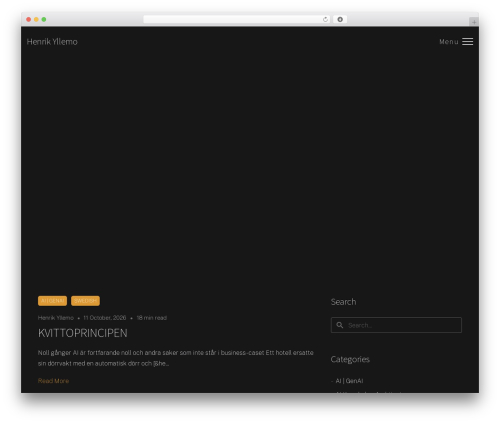Click the author name Henrik Yllemo in post meta
This screenshot has height=423, width=500.
56,318
